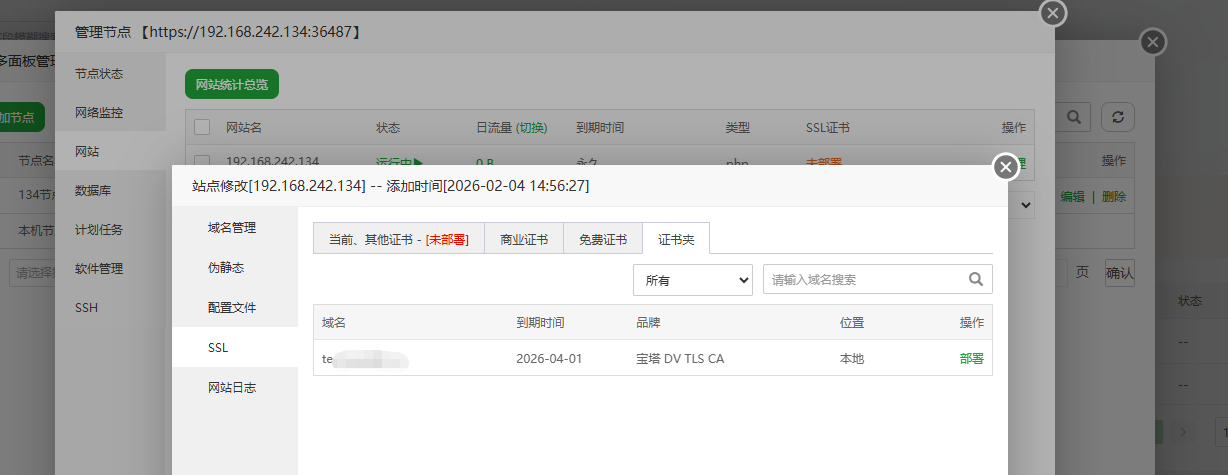This screenshot has width=1228, height=475.
Task: Open the 所有 certificate filter dropdown
Action: click(x=692, y=280)
